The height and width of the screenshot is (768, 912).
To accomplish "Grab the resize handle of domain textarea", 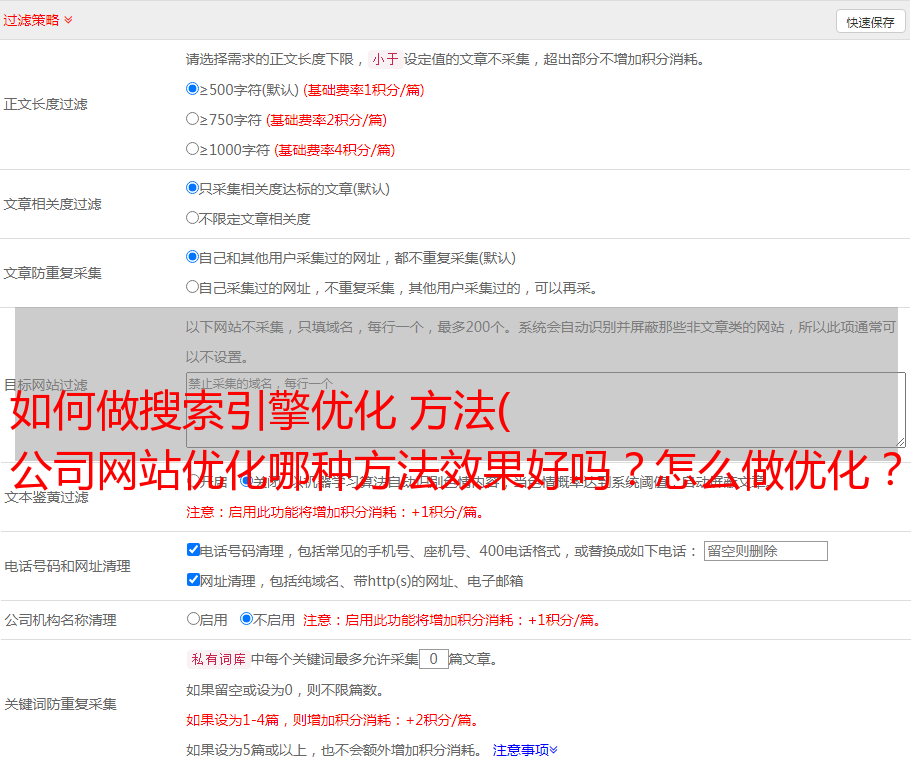I will coord(900,441).
